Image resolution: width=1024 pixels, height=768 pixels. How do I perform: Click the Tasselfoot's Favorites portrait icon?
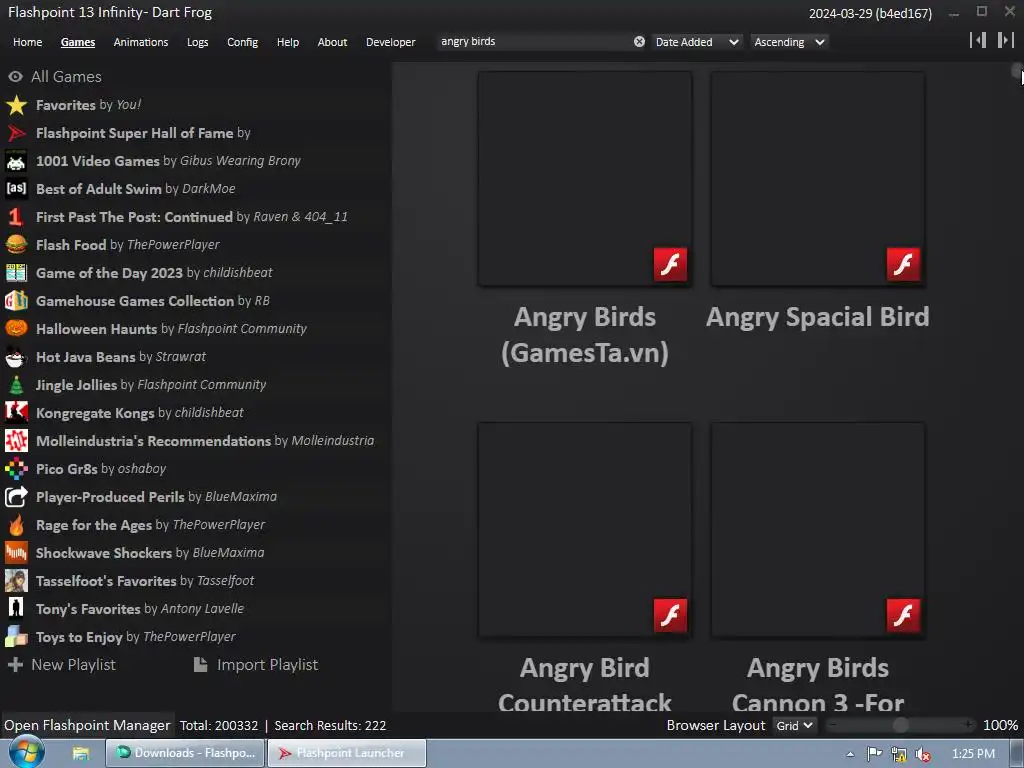[16, 581]
